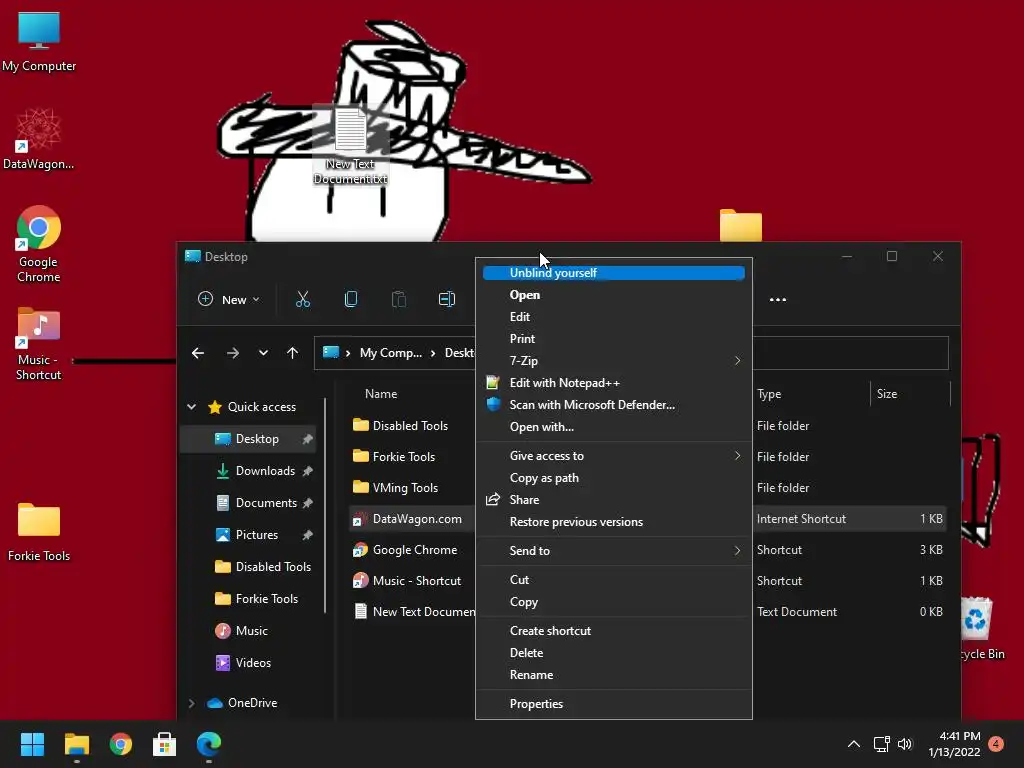Select New Text Document.txt on the desktop
Image resolution: width=1024 pixels, height=768 pixels.
[x=351, y=146]
